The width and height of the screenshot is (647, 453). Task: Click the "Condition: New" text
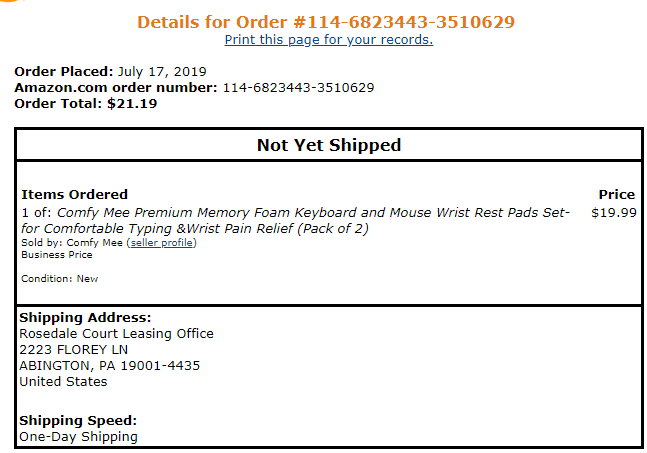click(59, 279)
